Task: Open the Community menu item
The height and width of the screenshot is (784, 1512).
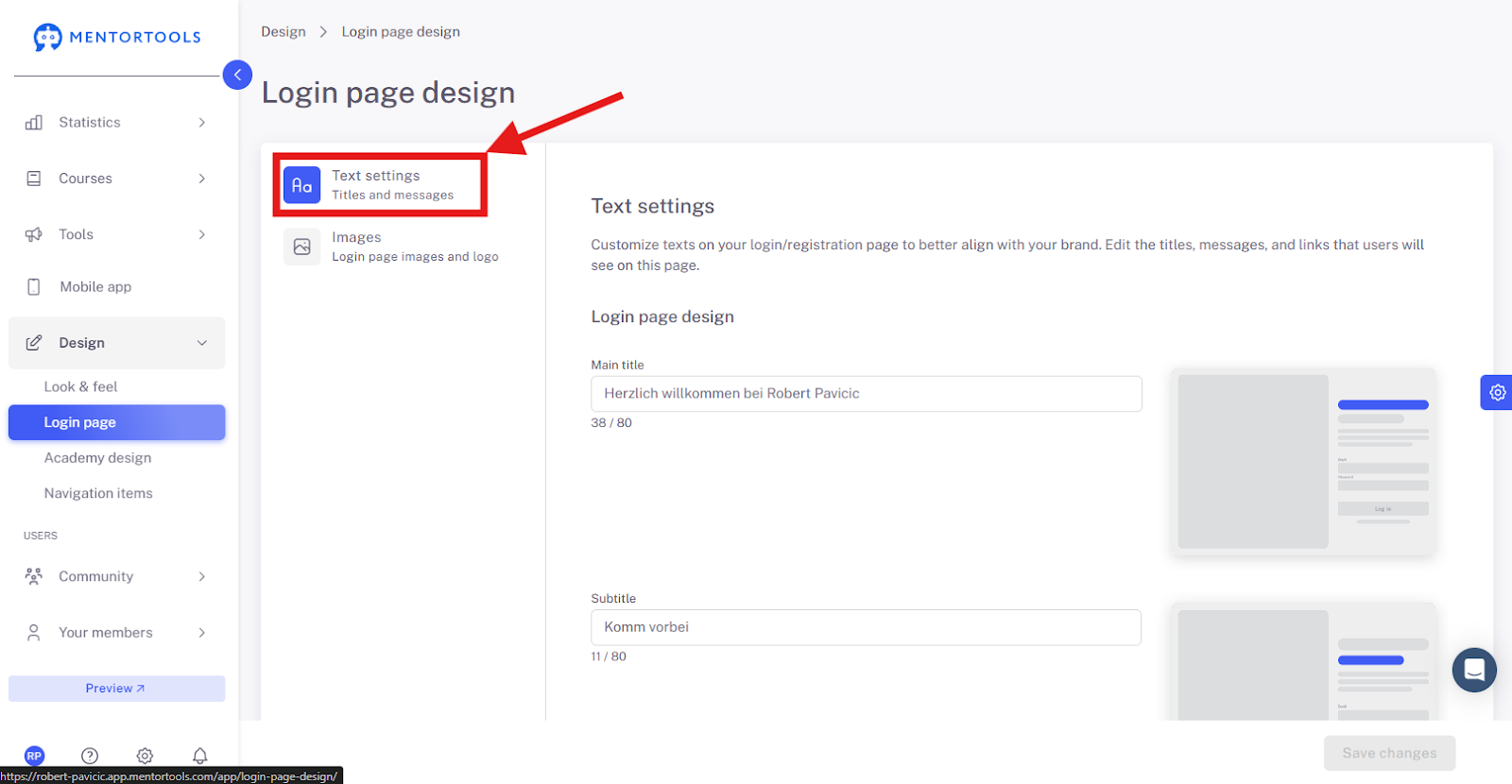Action: point(117,576)
